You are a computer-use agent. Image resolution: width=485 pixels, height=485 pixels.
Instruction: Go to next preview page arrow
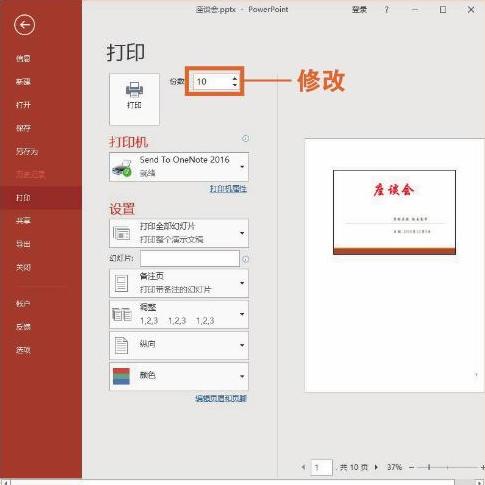point(376,467)
